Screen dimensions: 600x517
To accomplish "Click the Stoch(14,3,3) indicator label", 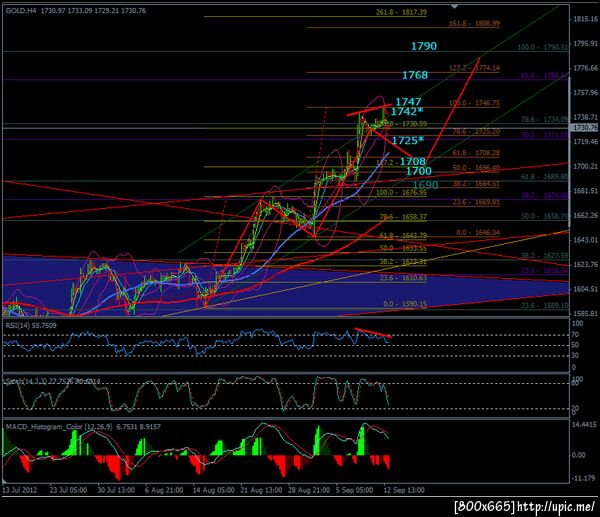I will point(52,382).
